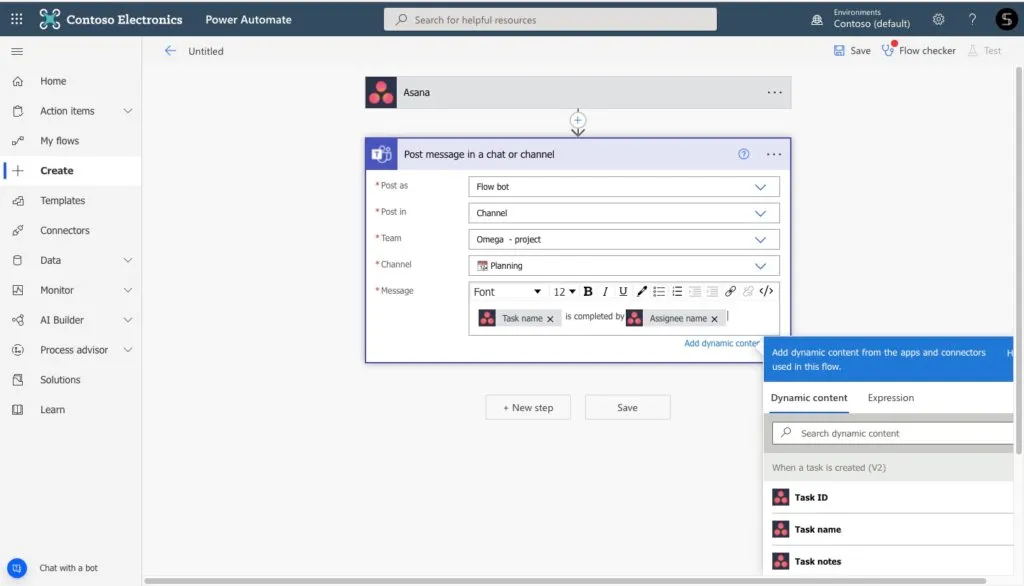Toggle underline formatting in the message editor
Screen dimensions: 1024x586
(x=622, y=291)
